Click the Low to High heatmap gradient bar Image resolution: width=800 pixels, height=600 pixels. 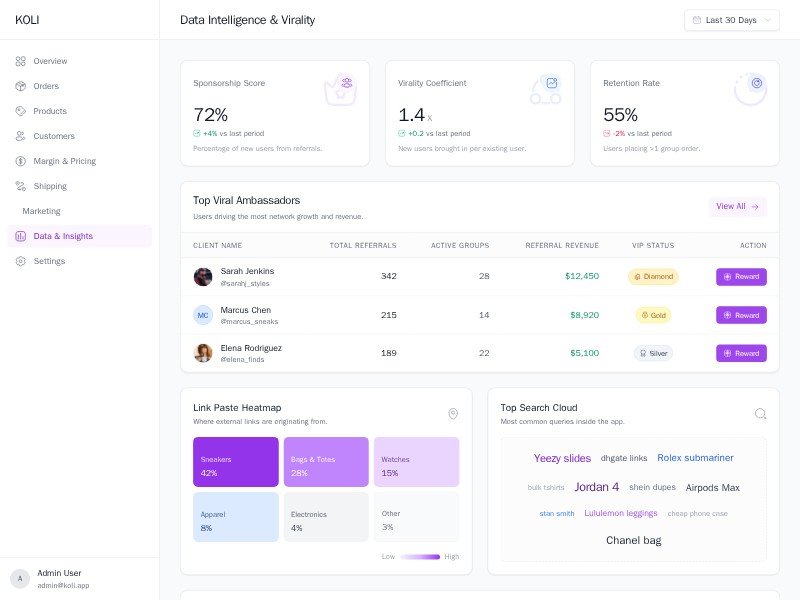420,557
